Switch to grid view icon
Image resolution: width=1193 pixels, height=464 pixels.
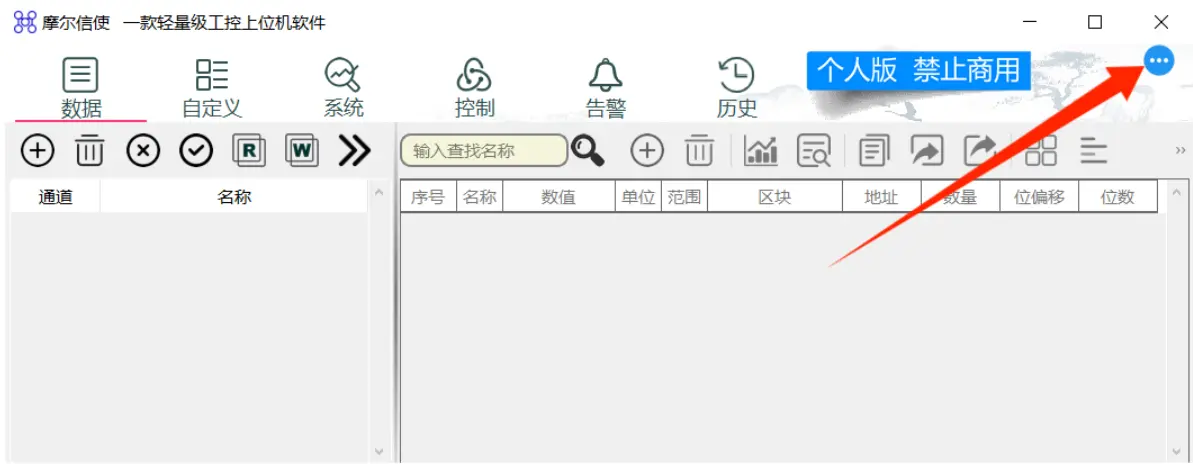pyautogui.click(x=1041, y=151)
